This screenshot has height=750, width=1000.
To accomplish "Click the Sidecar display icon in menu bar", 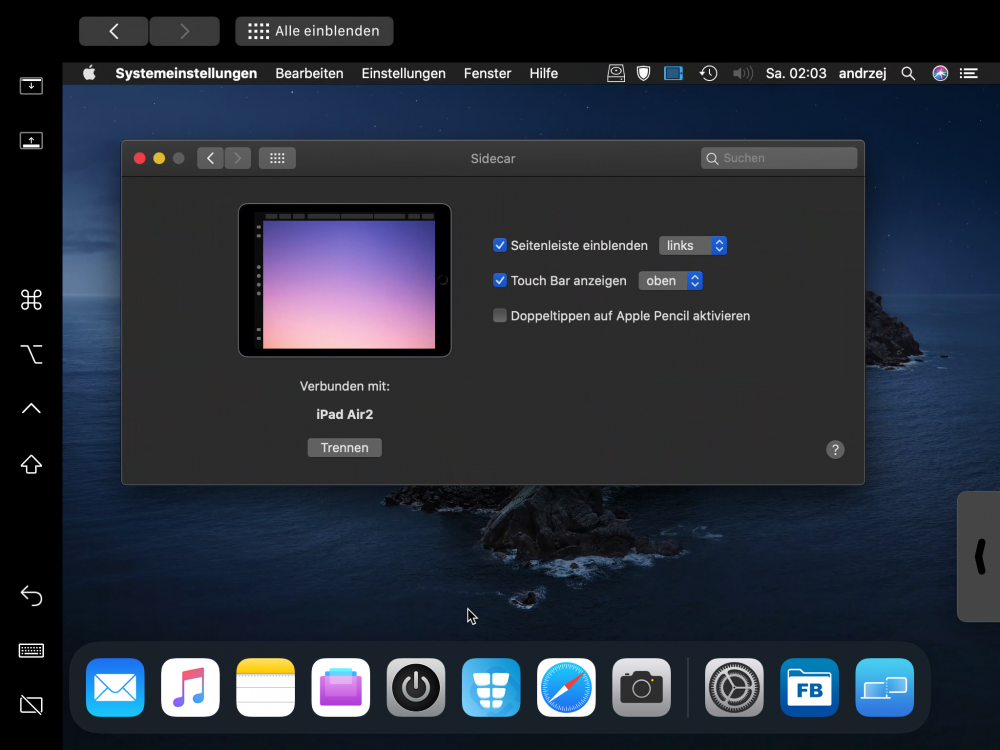I will [673, 73].
